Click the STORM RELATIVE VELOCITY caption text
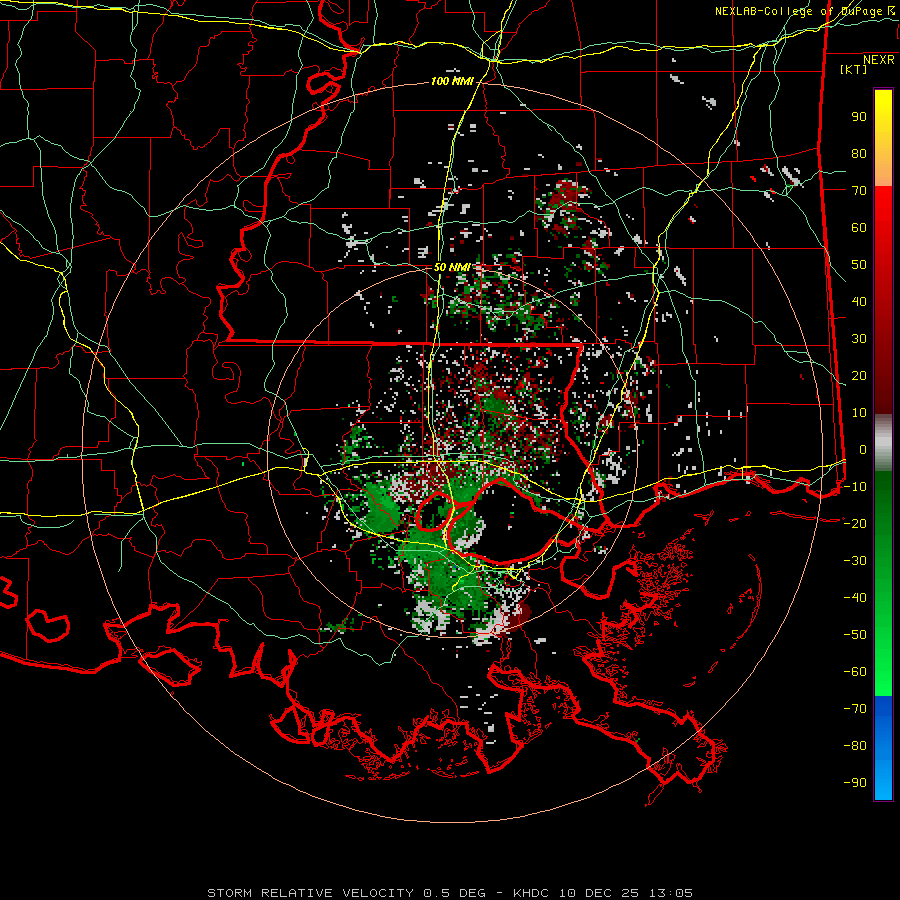Screen dimensions: 900x900 (310, 893)
